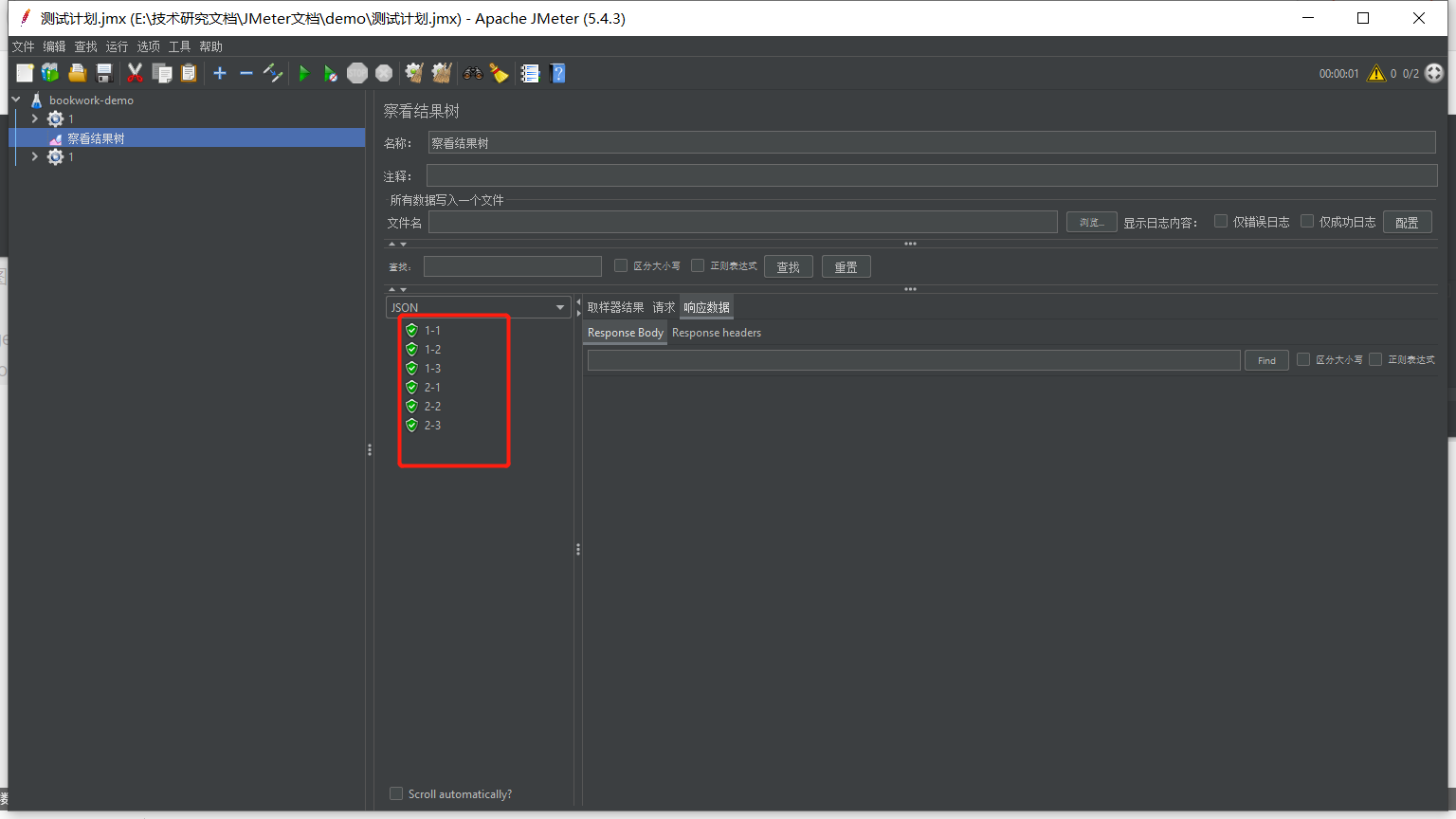Start test with no pauses icon

tap(330, 73)
